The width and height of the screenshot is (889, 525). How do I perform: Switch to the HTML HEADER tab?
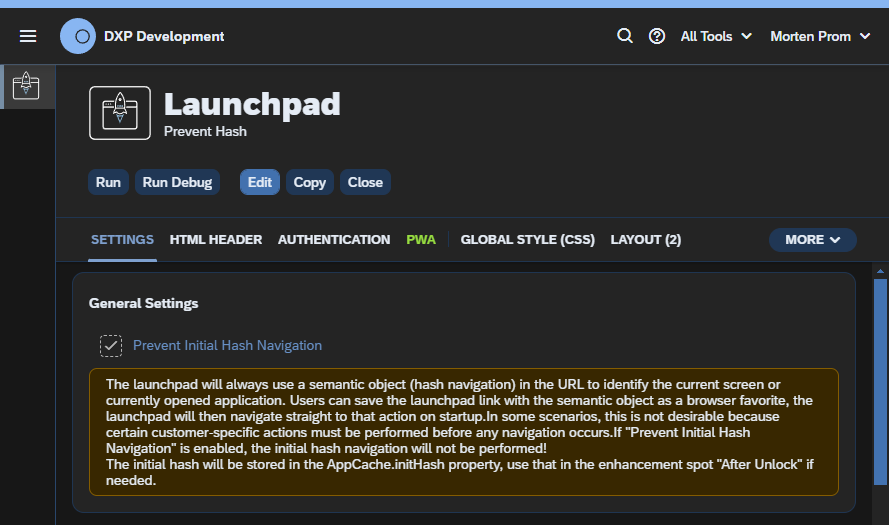(216, 240)
